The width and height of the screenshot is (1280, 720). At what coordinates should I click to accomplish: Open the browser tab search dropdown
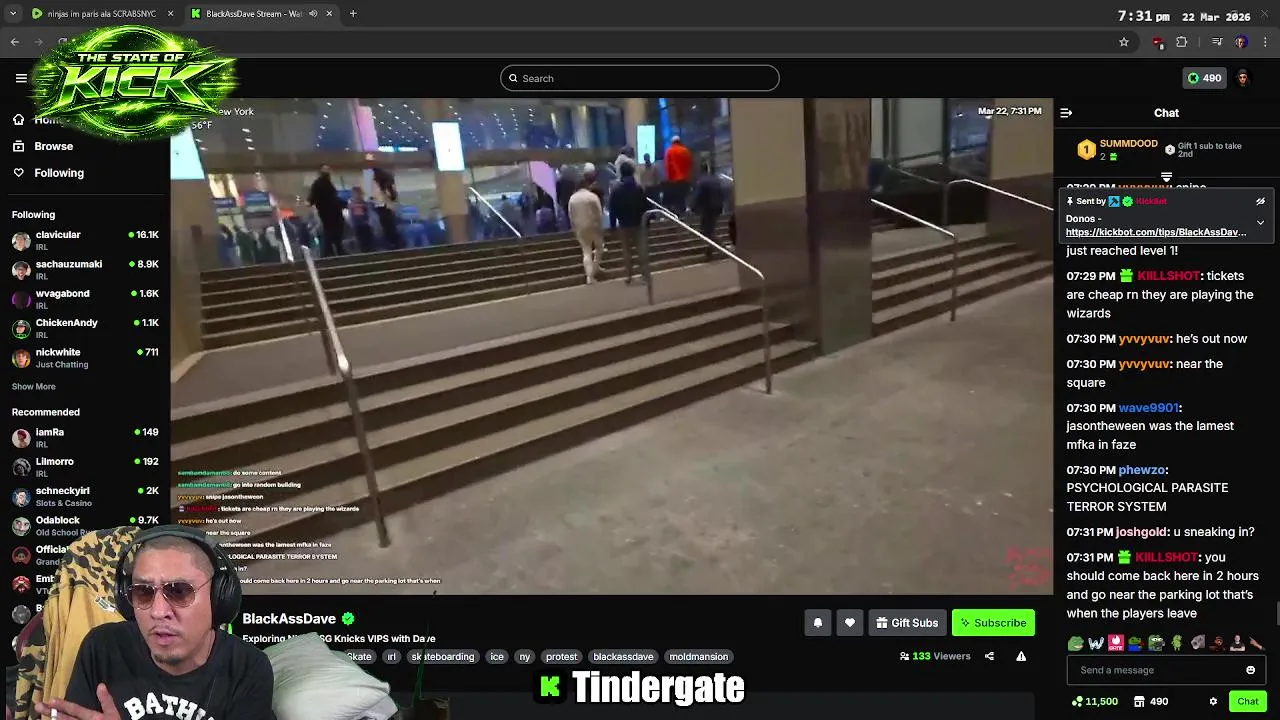point(12,14)
